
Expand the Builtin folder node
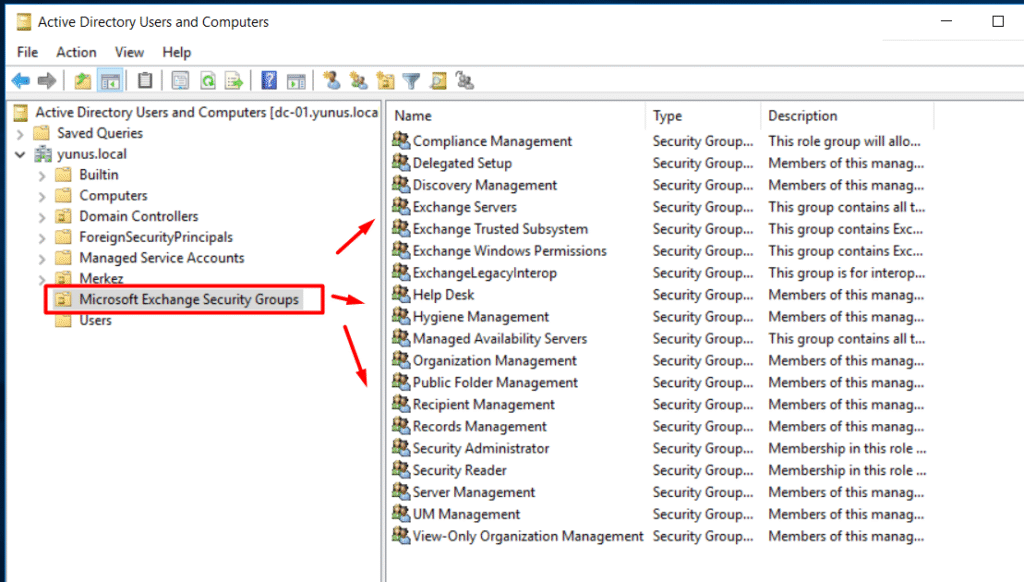click(41, 175)
